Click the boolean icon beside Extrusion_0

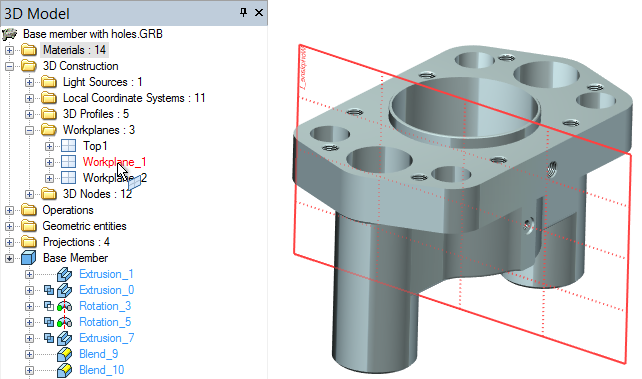[x=49, y=290]
